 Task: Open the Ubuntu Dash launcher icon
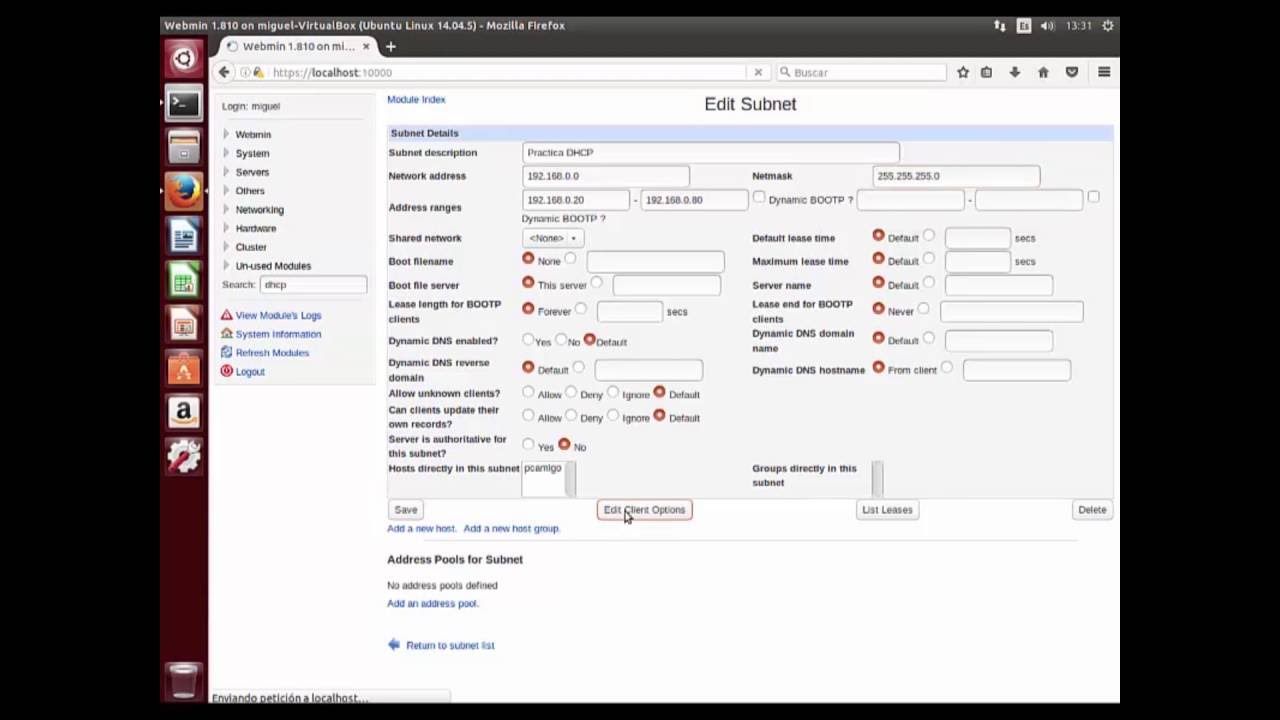(184, 59)
